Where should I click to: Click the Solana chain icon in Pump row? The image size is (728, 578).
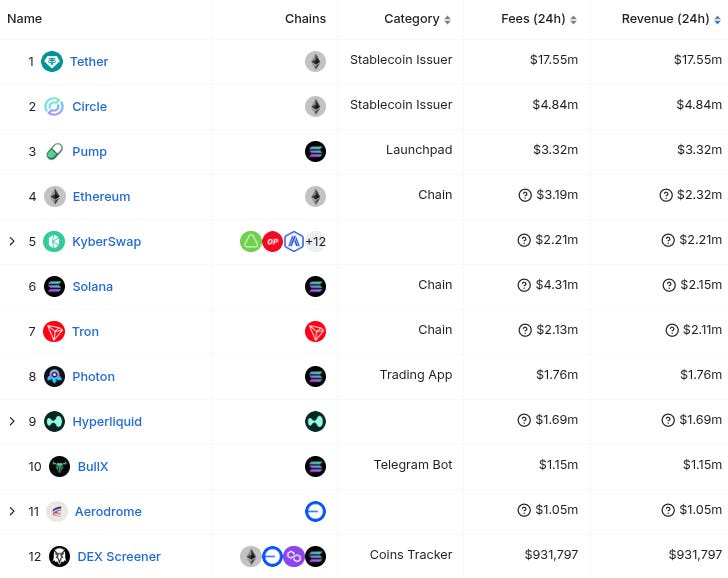point(315,151)
